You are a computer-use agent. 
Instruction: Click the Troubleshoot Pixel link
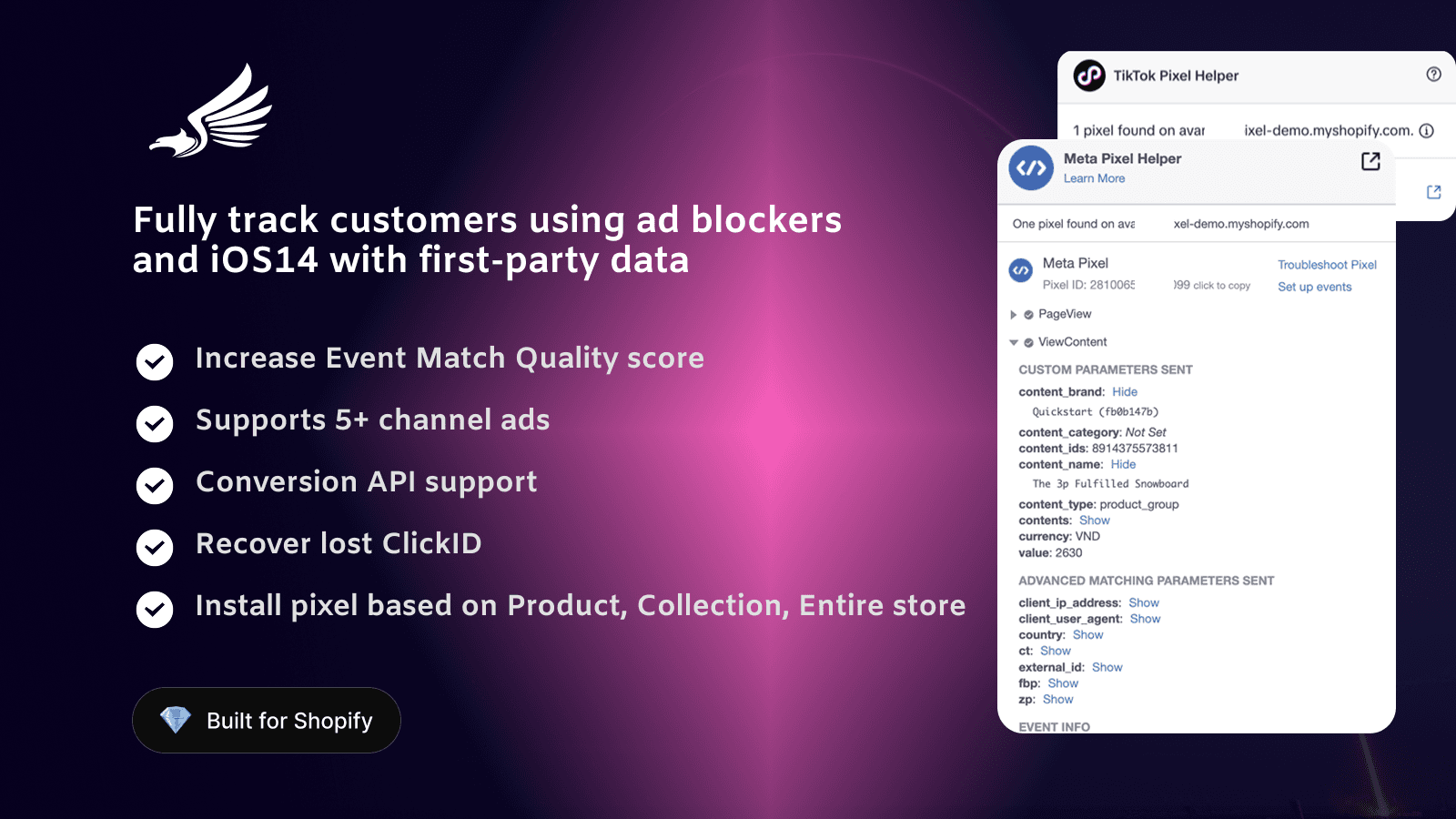[1327, 265]
